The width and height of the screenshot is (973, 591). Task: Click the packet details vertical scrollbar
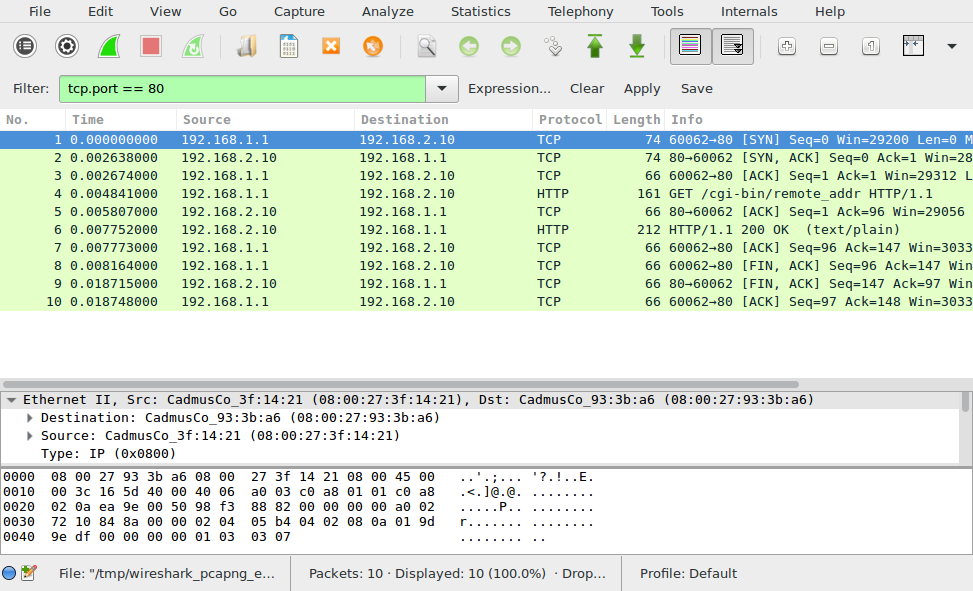click(965, 402)
